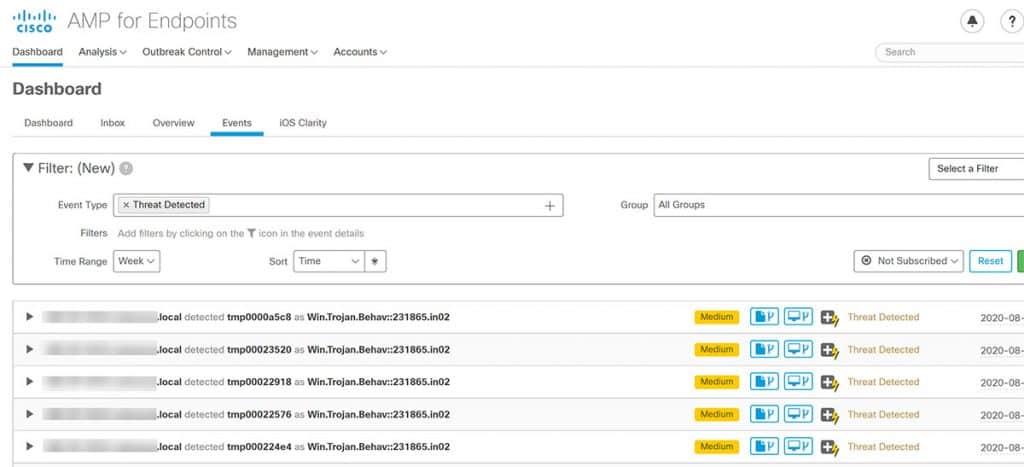The image size is (1024, 467).
Task: Click Win.Trojan.Behav::231865.in02 in the tmp0000a5c8 row
Action: [x=378, y=317]
